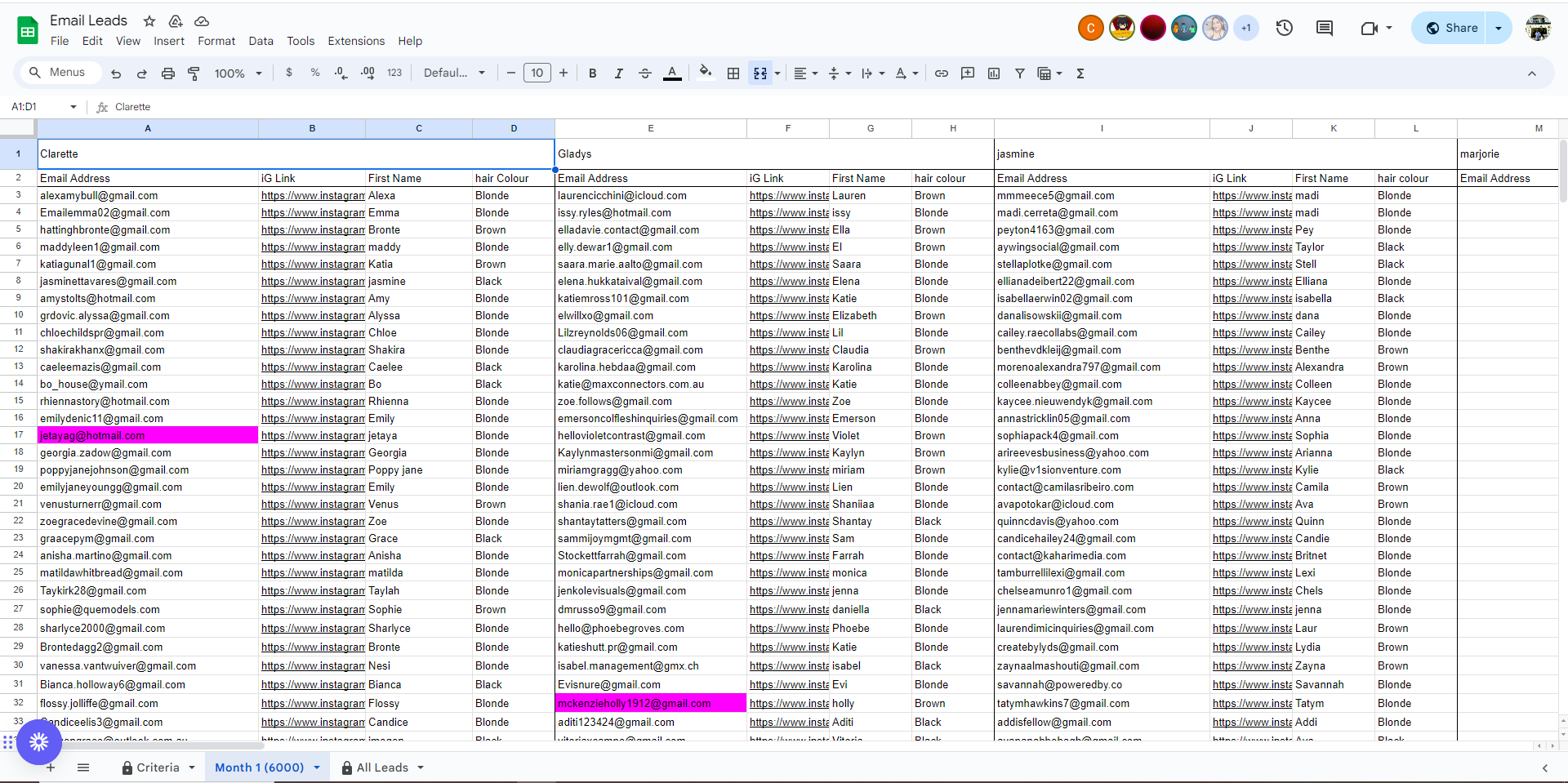
Task: Star the Email Leads document
Action: pos(149,21)
